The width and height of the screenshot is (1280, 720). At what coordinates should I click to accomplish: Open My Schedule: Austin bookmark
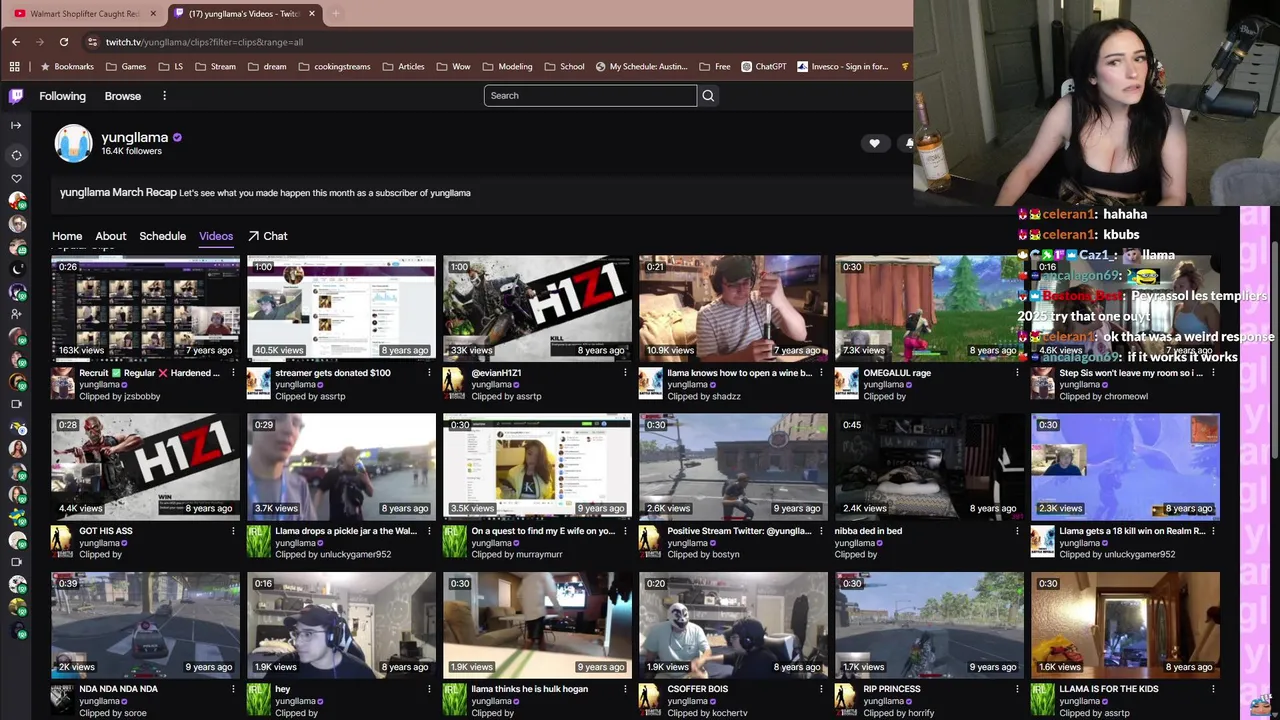641,67
